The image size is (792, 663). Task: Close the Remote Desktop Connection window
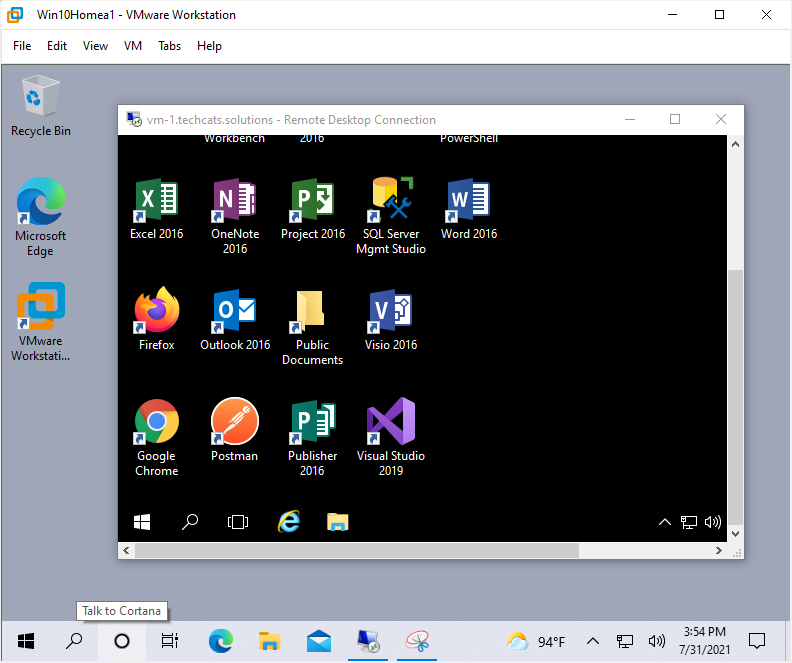(x=721, y=120)
